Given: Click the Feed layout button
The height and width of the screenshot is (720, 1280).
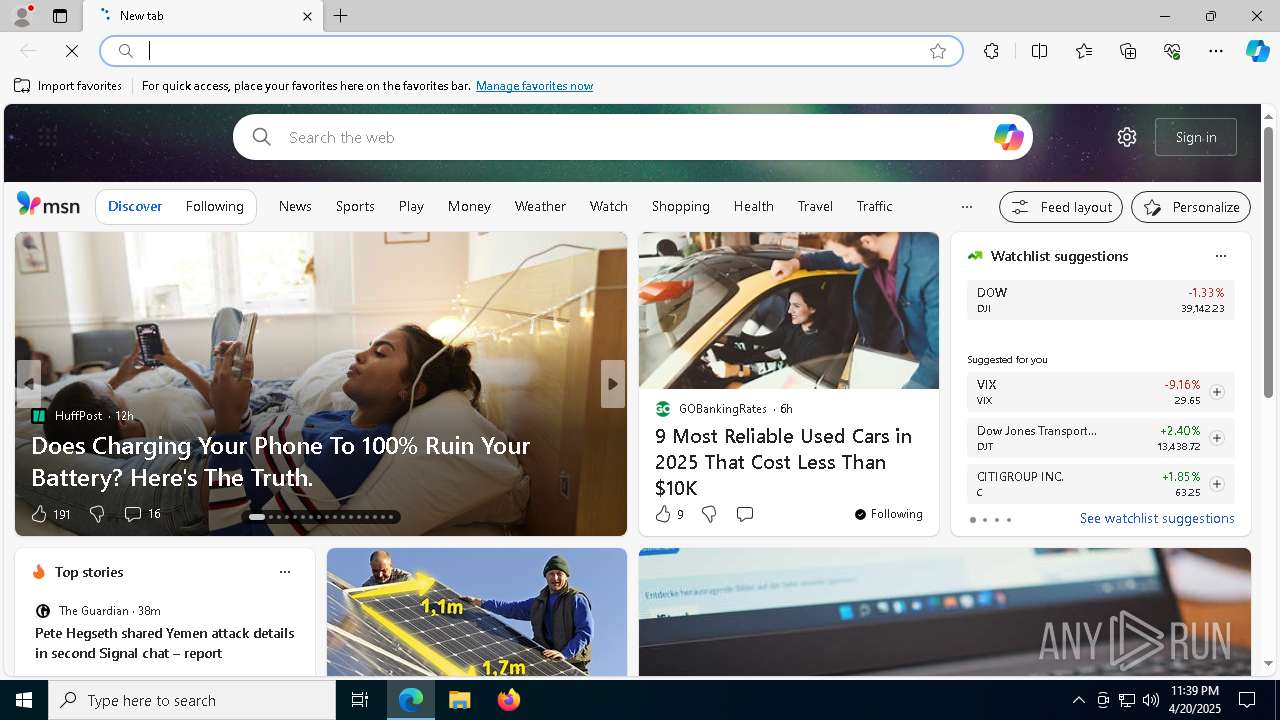Looking at the screenshot, I should [1061, 207].
